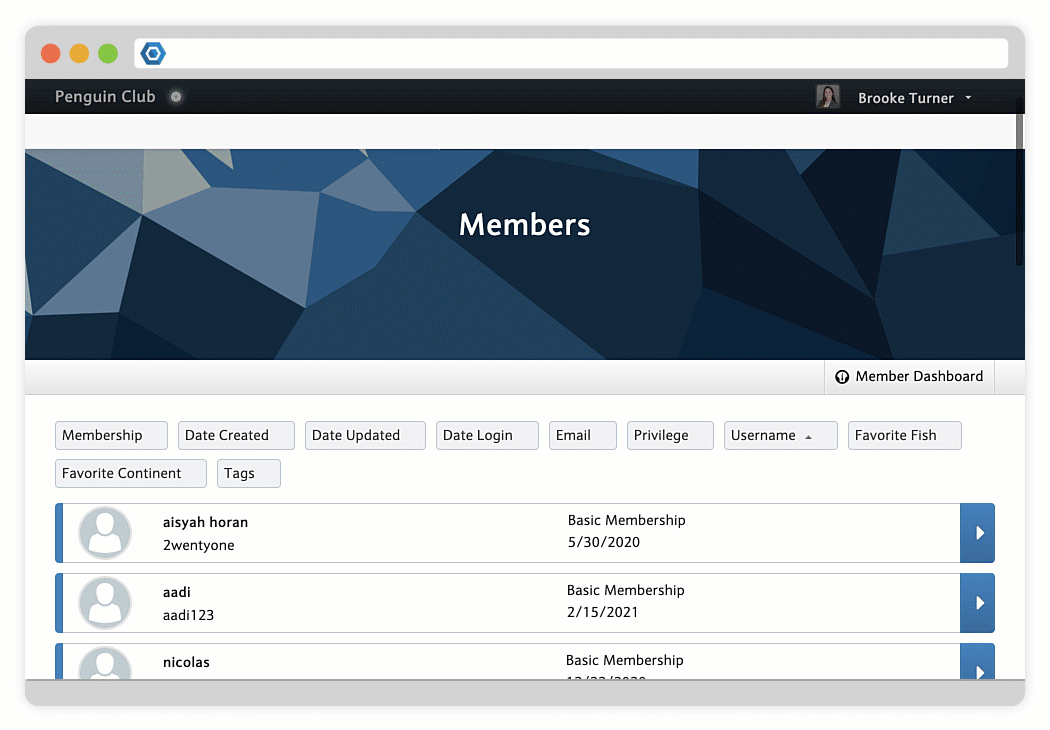Toggle Username sort order
Screen dimensions: 1050x730
(x=780, y=436)
